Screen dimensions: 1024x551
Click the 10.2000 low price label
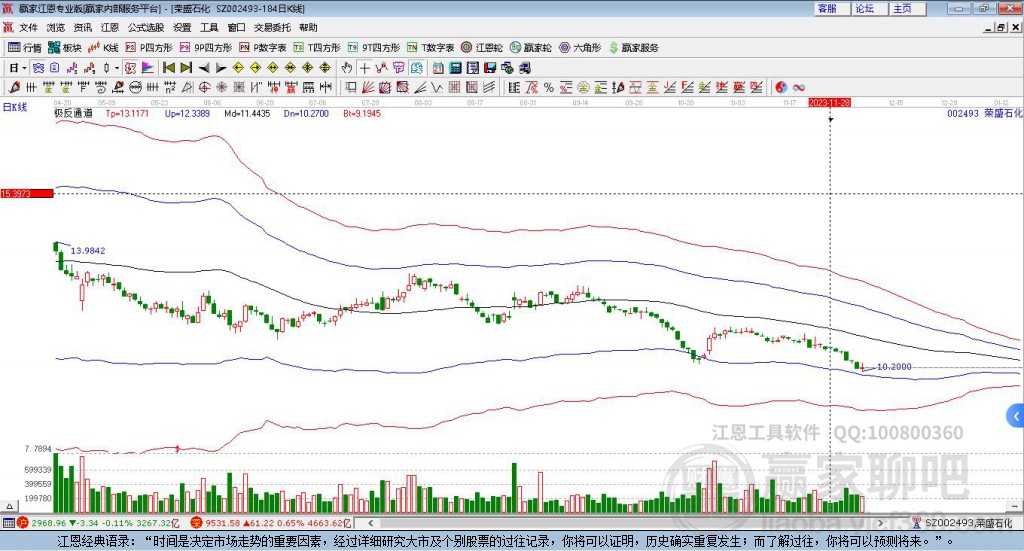(x=894, y=366)
